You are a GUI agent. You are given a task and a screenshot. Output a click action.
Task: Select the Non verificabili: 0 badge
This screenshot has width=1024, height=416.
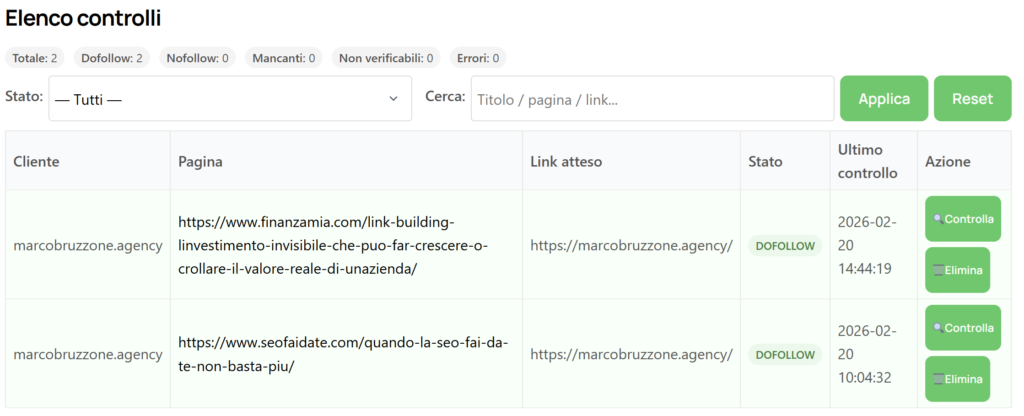(x=387, y=58)
